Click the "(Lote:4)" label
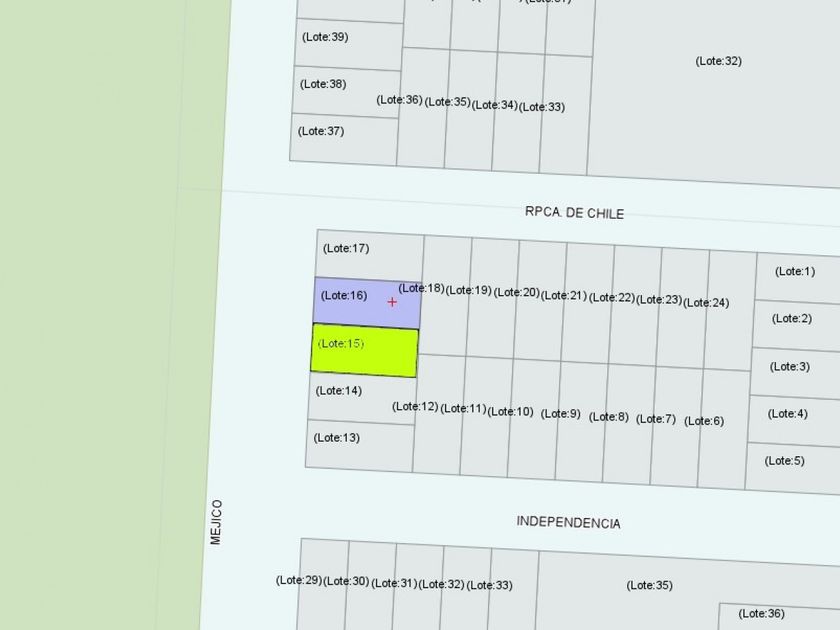 pos(788,414)
